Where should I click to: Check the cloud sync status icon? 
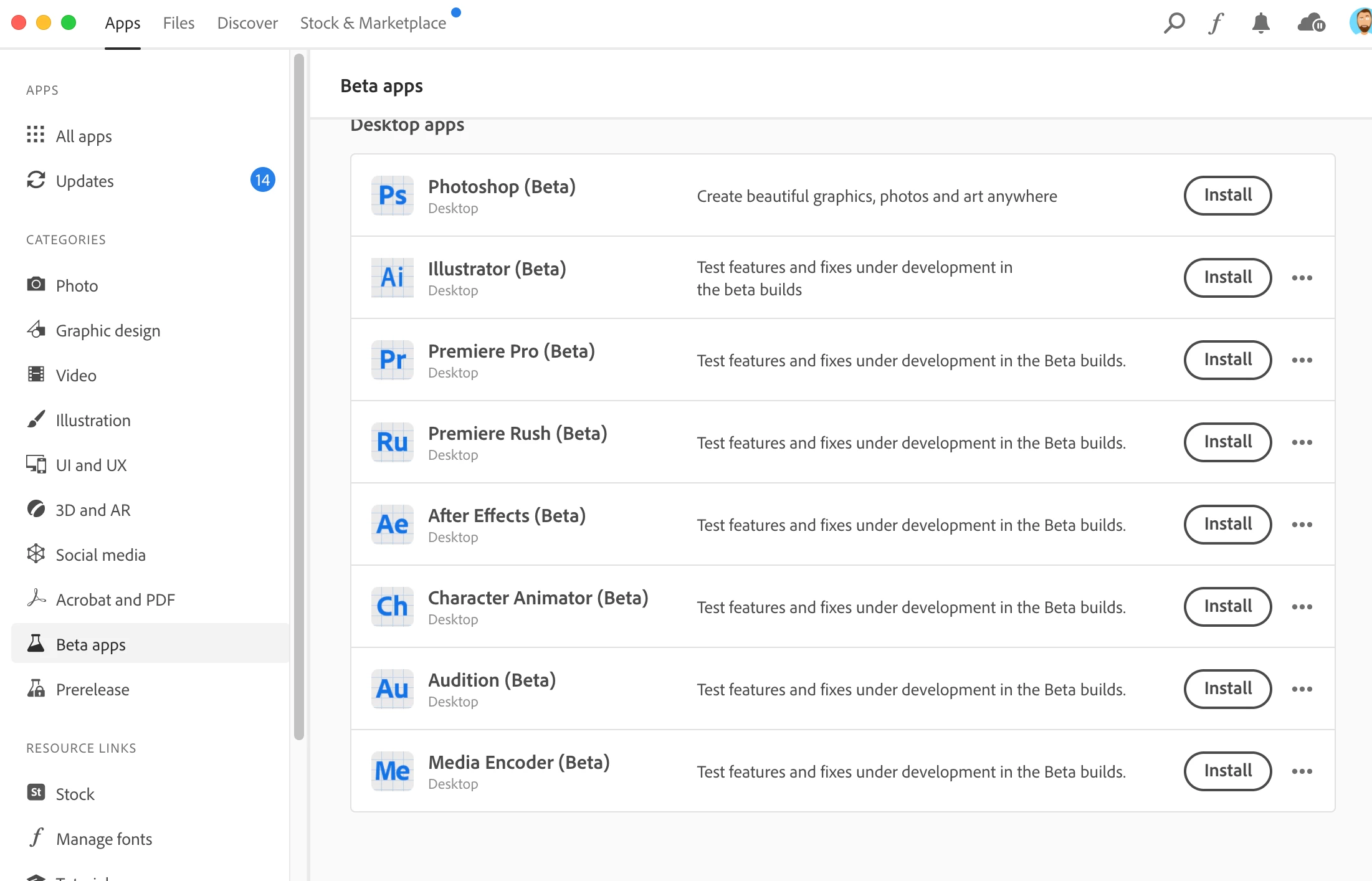1311,23
